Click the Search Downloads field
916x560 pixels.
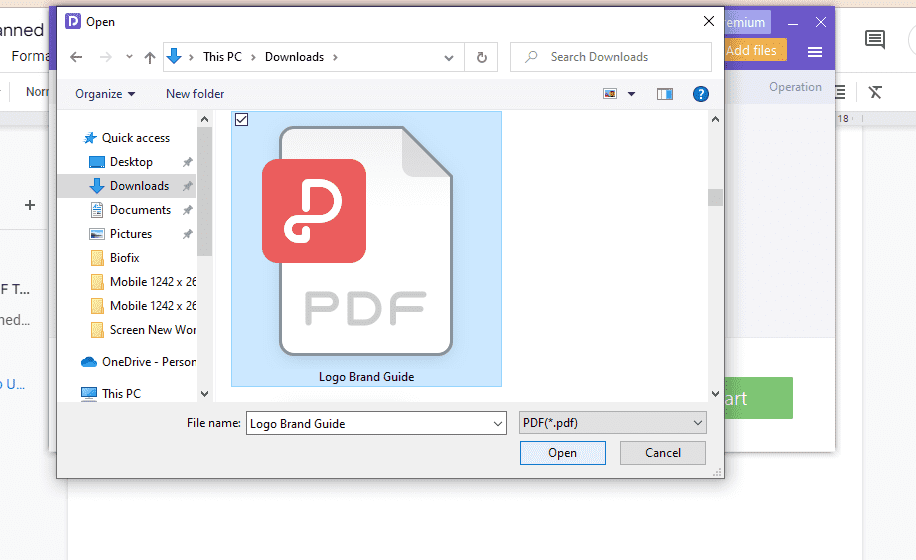click(x=610, y=57)
